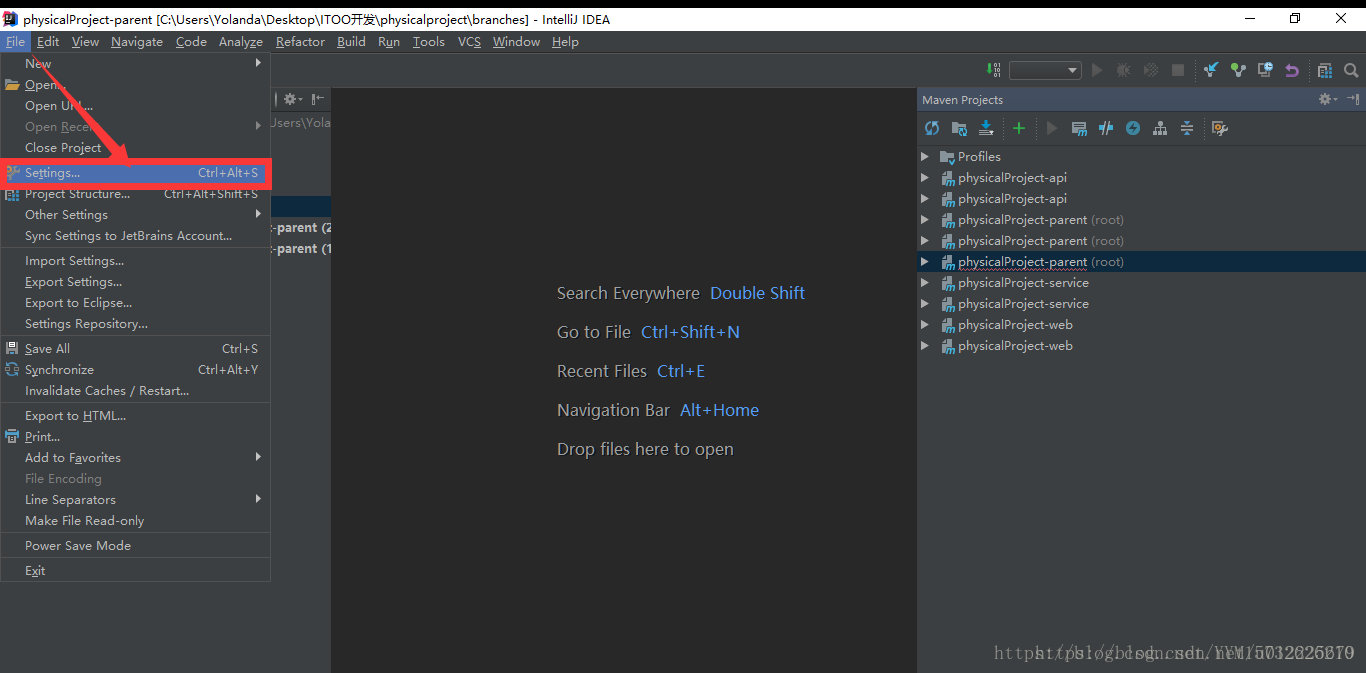This screenshot has height=673, width=1366.
Task: Open Project panel gear menu
Action: point(292,99)
